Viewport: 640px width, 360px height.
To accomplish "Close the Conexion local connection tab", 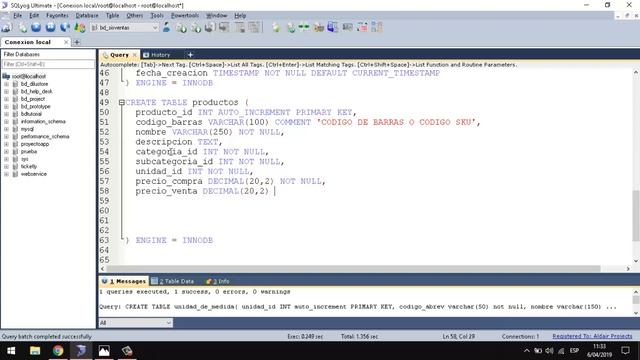I will pyautogui.click(x=66, y=42).
